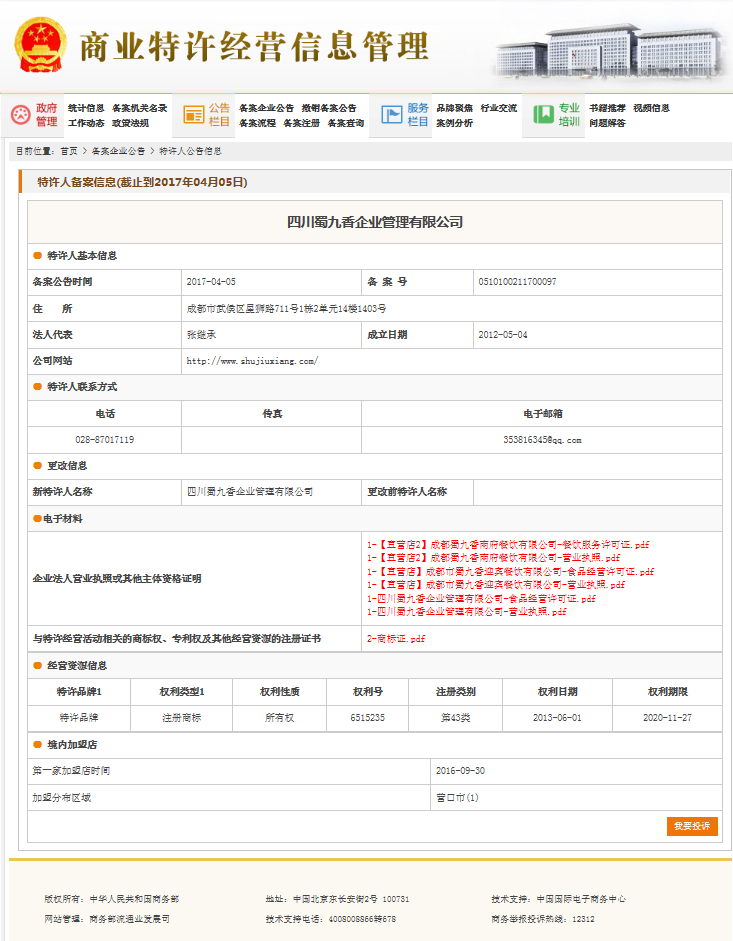Click the 所有权 cell

tap(280, 718)
